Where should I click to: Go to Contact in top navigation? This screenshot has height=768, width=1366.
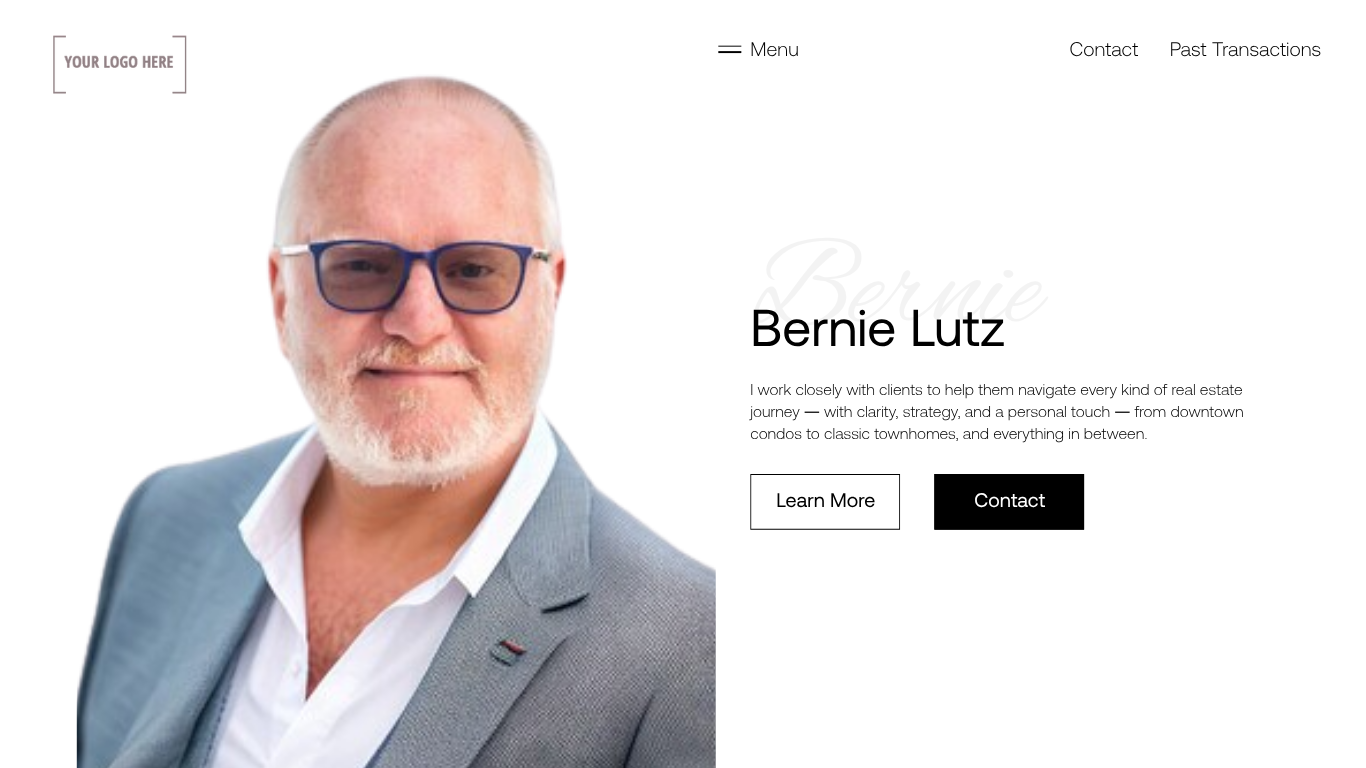tap(1103, 49)
